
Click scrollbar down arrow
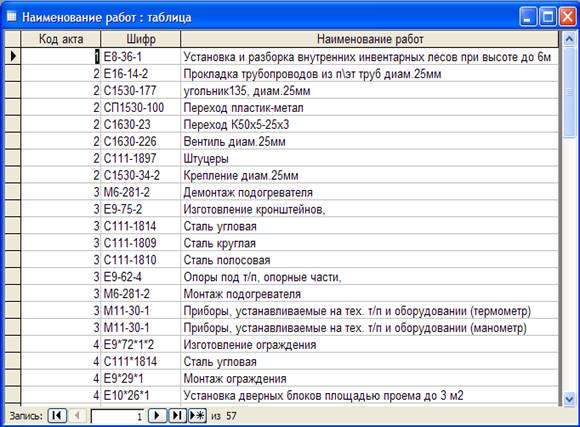point(569,399)
